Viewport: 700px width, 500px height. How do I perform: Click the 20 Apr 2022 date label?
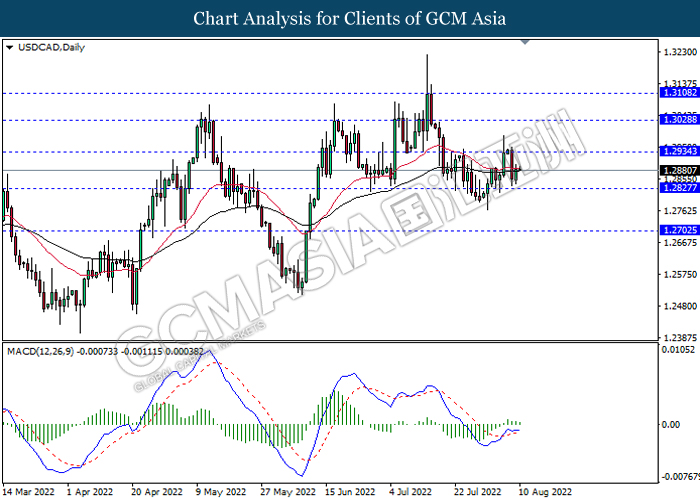pyautogui.click(x=157, y=492)
